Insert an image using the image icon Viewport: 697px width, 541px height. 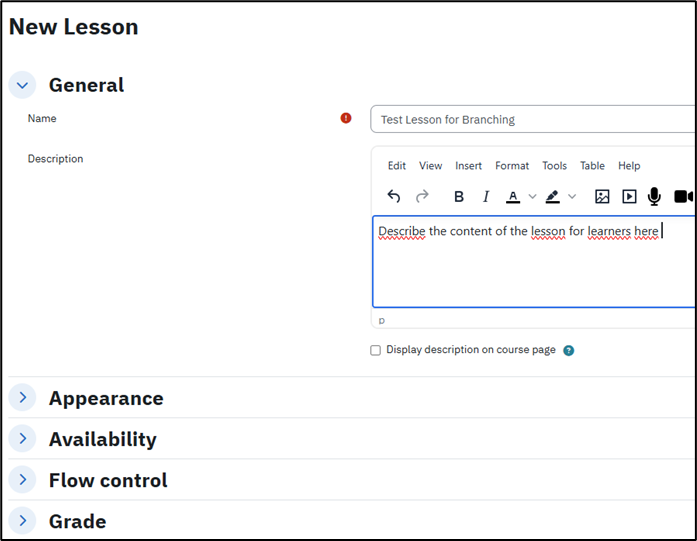[602, 197]
